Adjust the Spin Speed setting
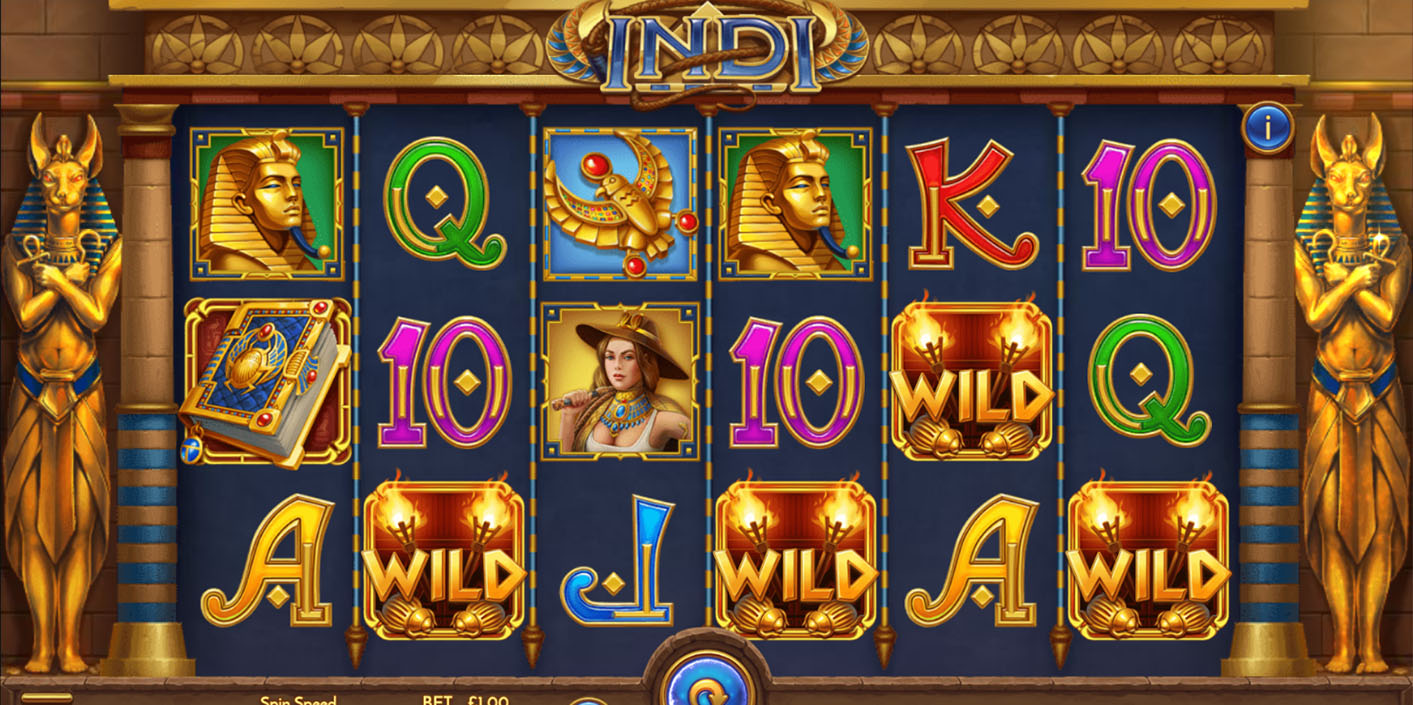The height and width of the screenshot is (705, 1413). [x=299, y=700]
